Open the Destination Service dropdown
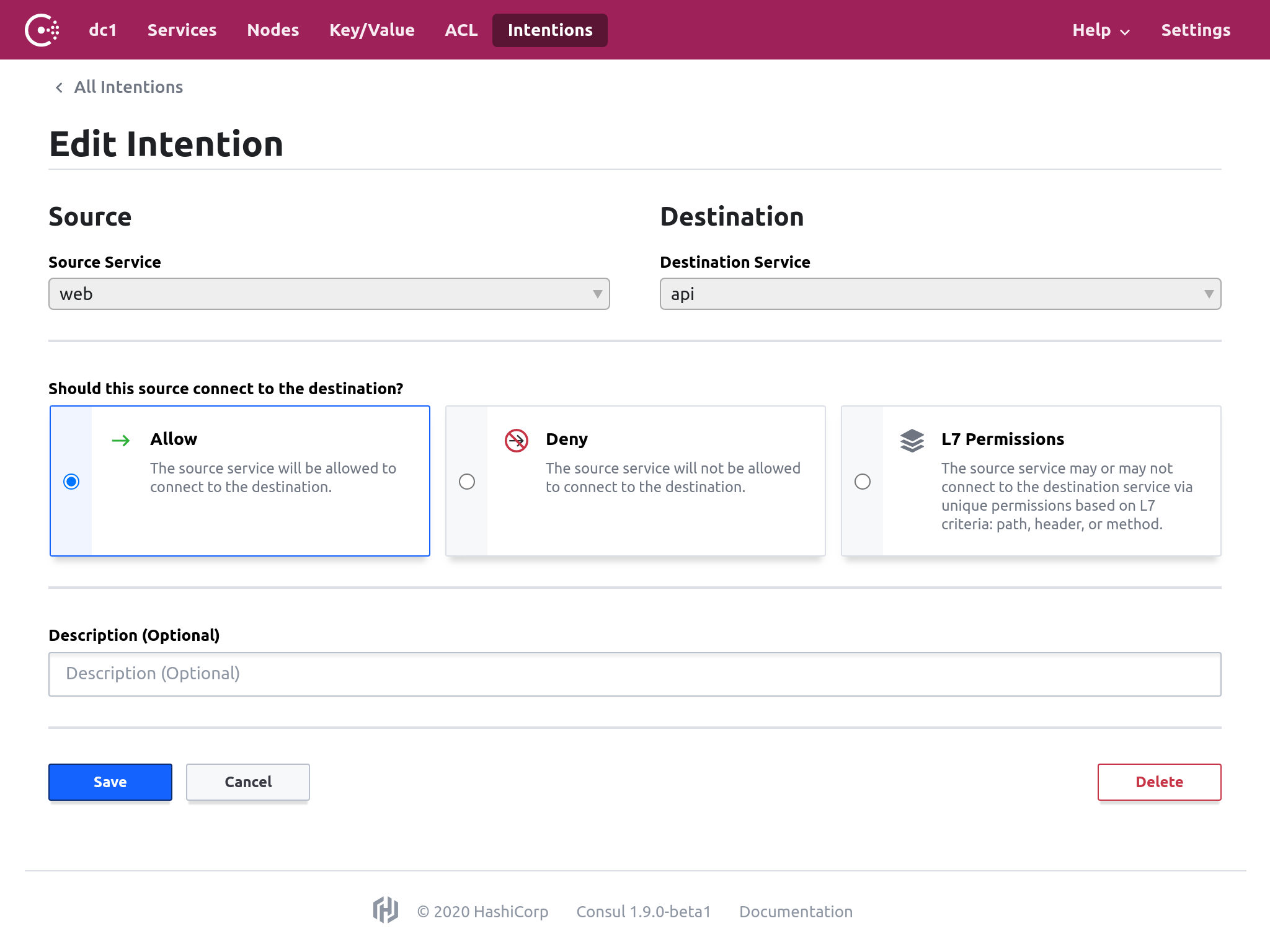Image resolution: width=1270 pixels, height=952 pixels. (941, 294)
